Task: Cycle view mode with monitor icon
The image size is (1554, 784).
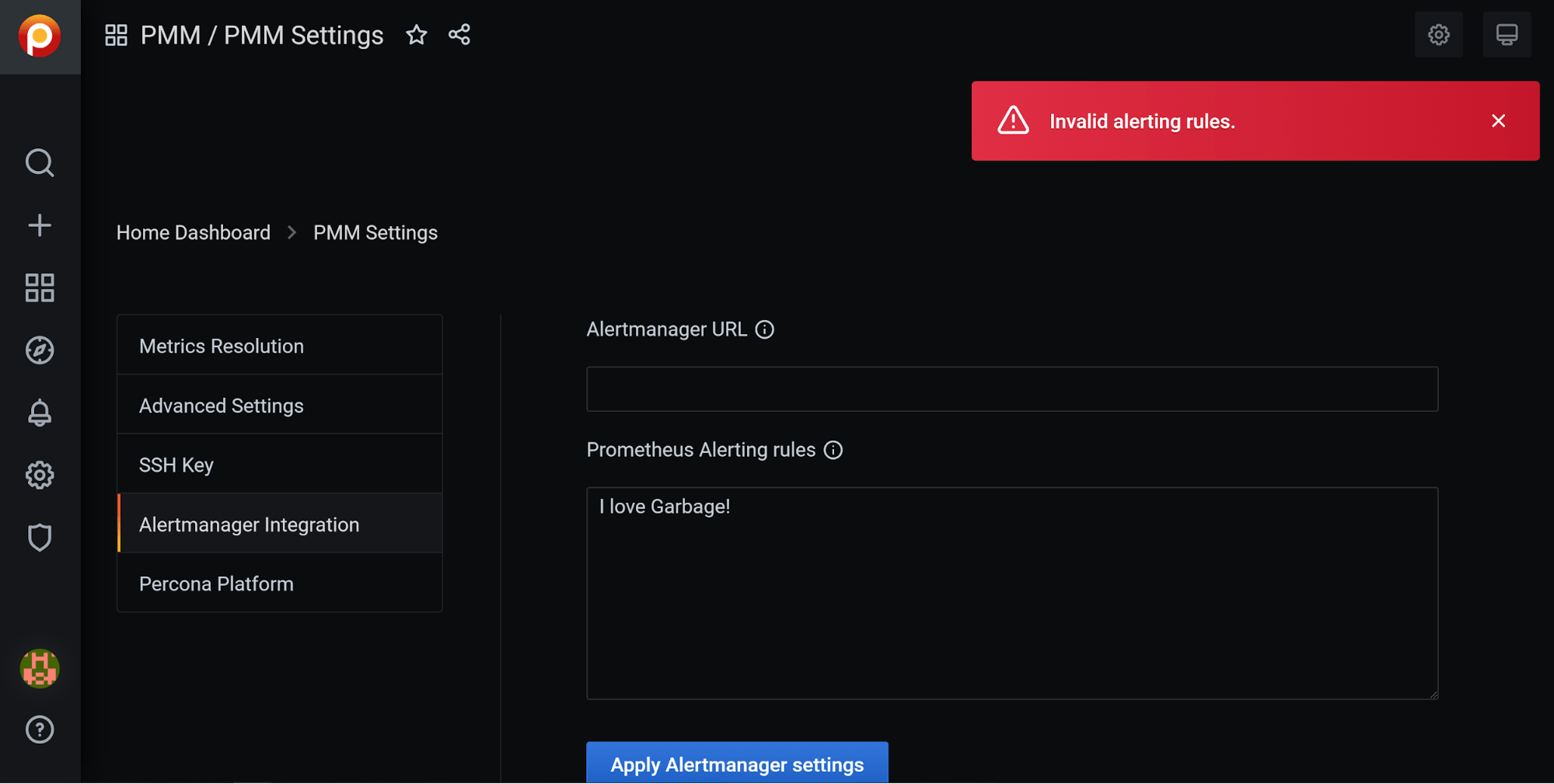Action: (1506, 35)
